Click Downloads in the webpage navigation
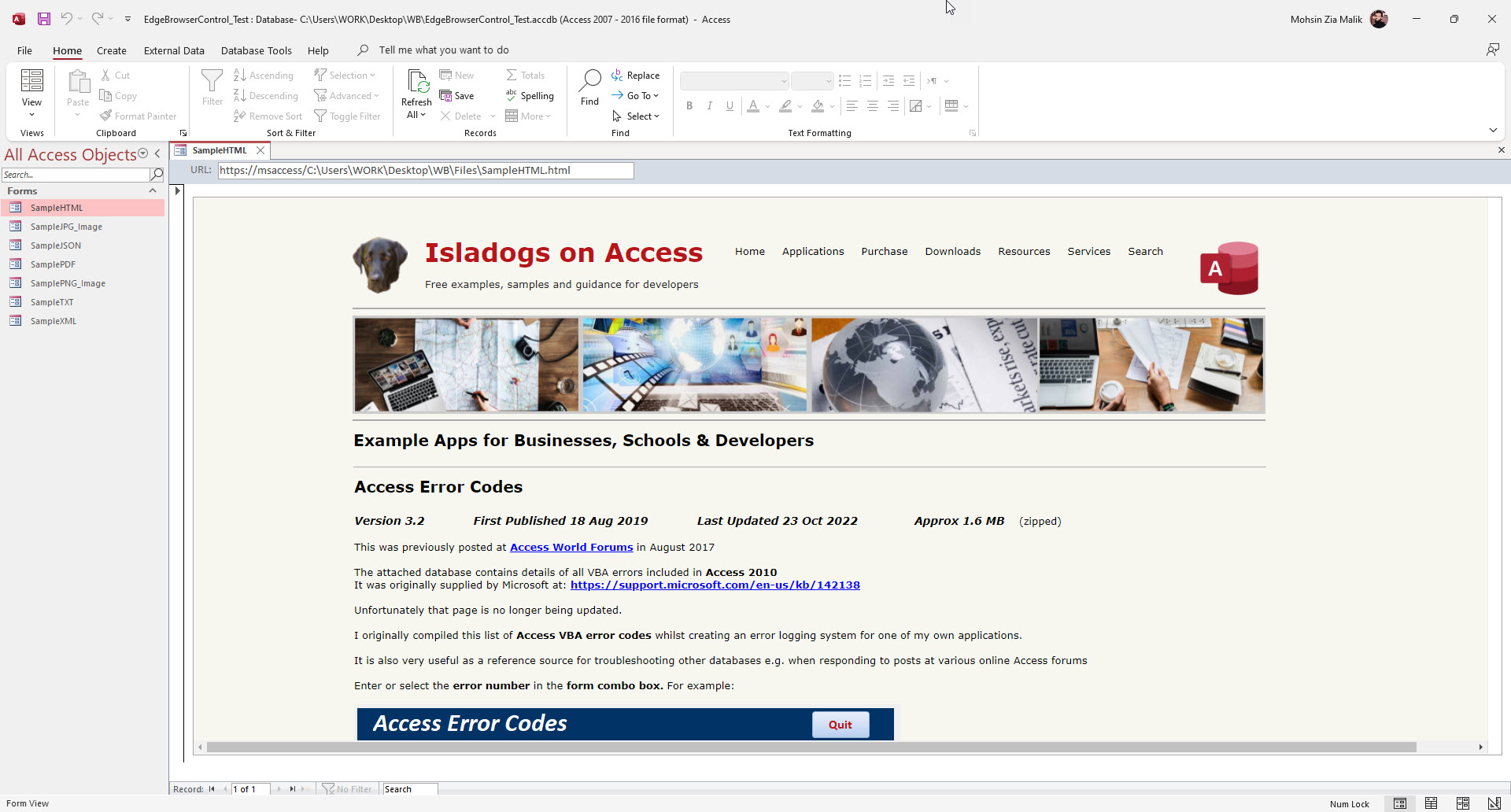Viewport: 1511px width, 812px height. click(x=953, y=252)
